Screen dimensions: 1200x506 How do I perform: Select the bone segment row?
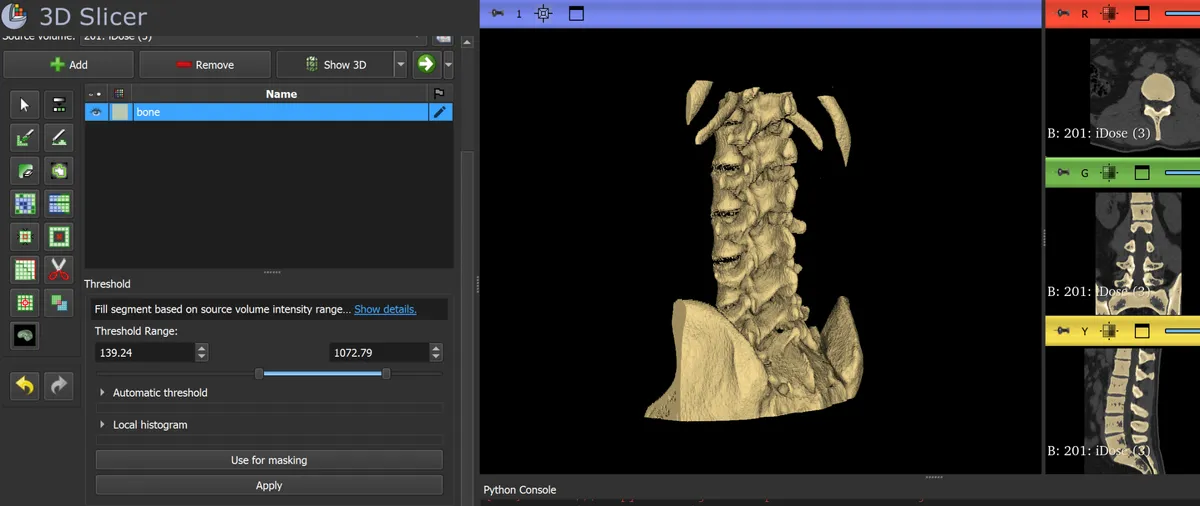(269, 113)
